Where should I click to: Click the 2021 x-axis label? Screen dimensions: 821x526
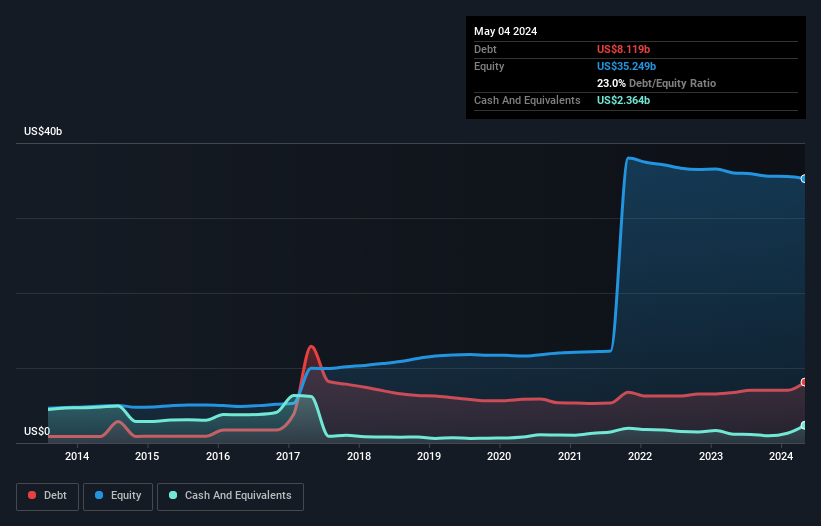click(x=570, y=456)
